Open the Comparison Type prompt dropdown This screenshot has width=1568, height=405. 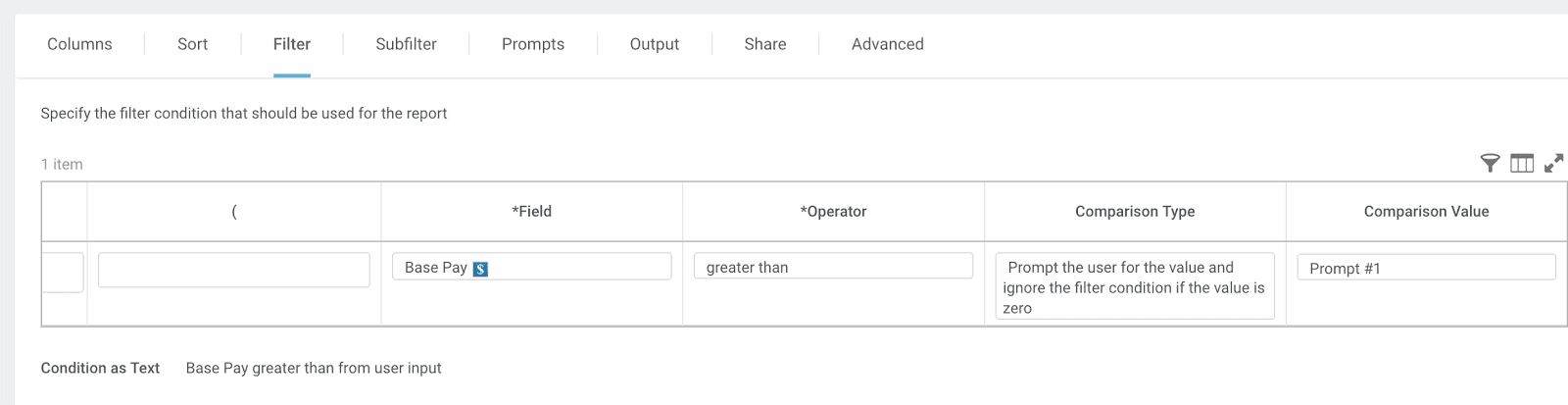pos(1135,286)
